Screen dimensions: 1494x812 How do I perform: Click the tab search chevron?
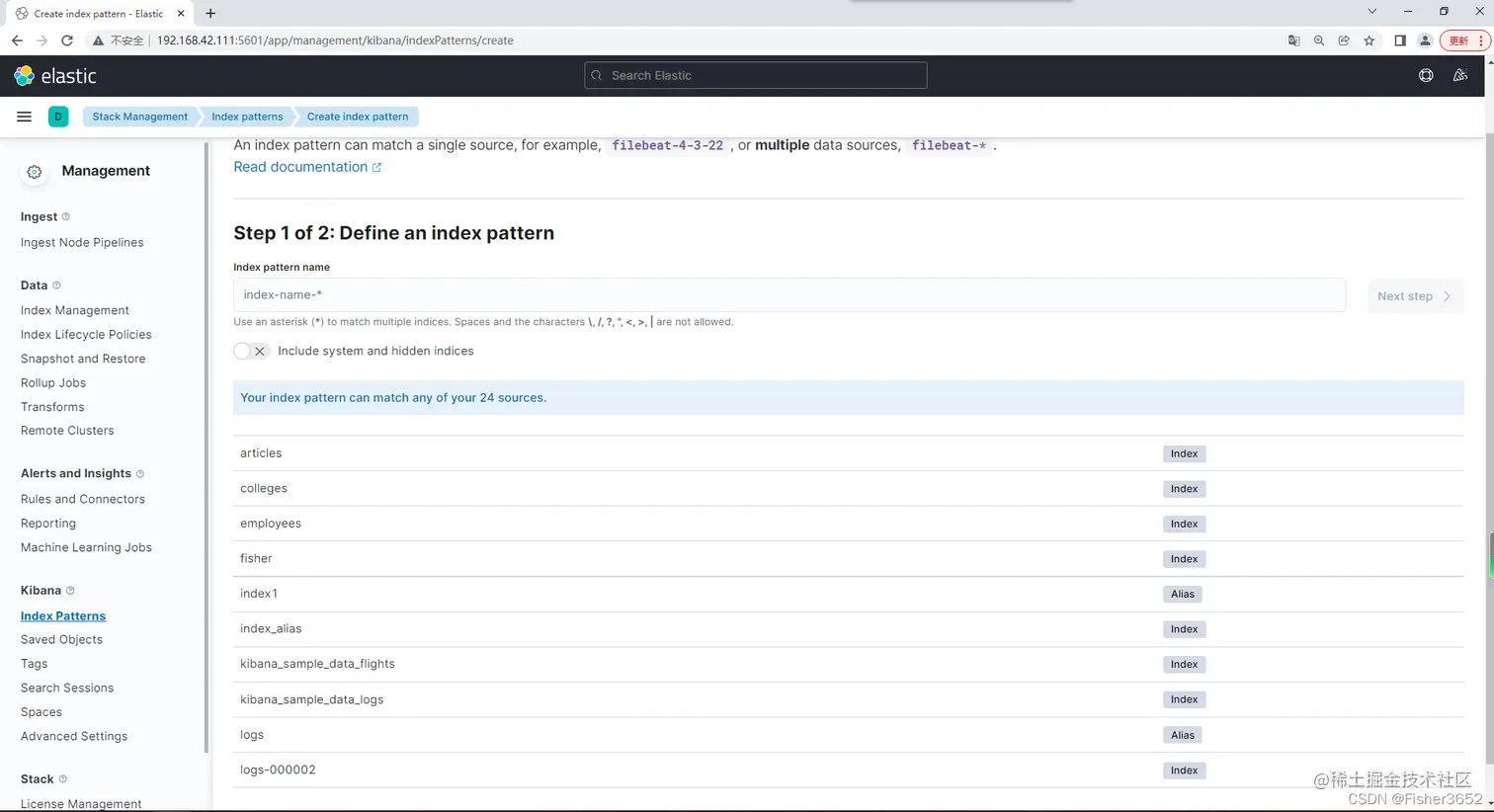coord(1371,11)
